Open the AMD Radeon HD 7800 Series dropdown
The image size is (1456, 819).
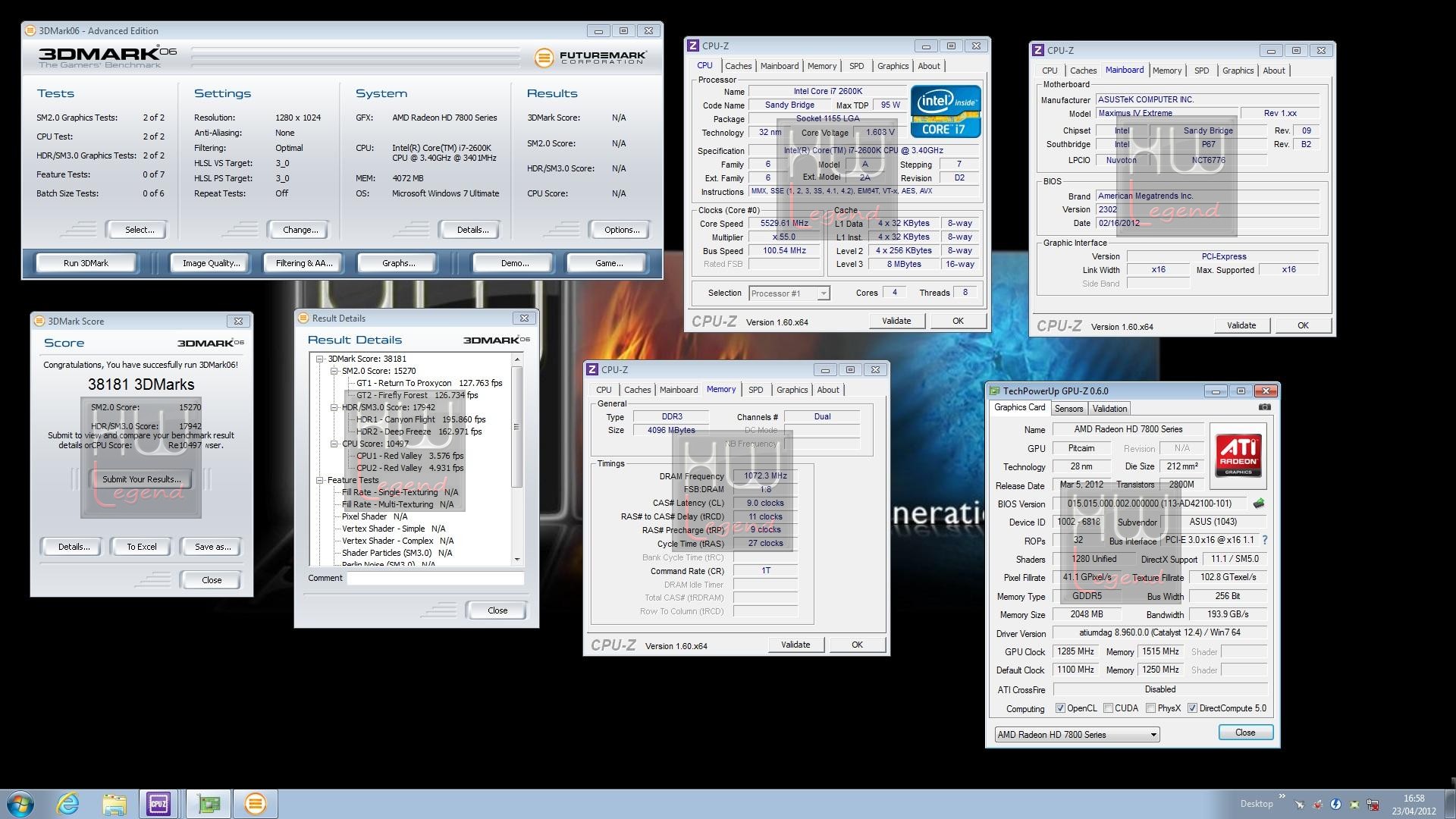click(x=1077, y=735)
